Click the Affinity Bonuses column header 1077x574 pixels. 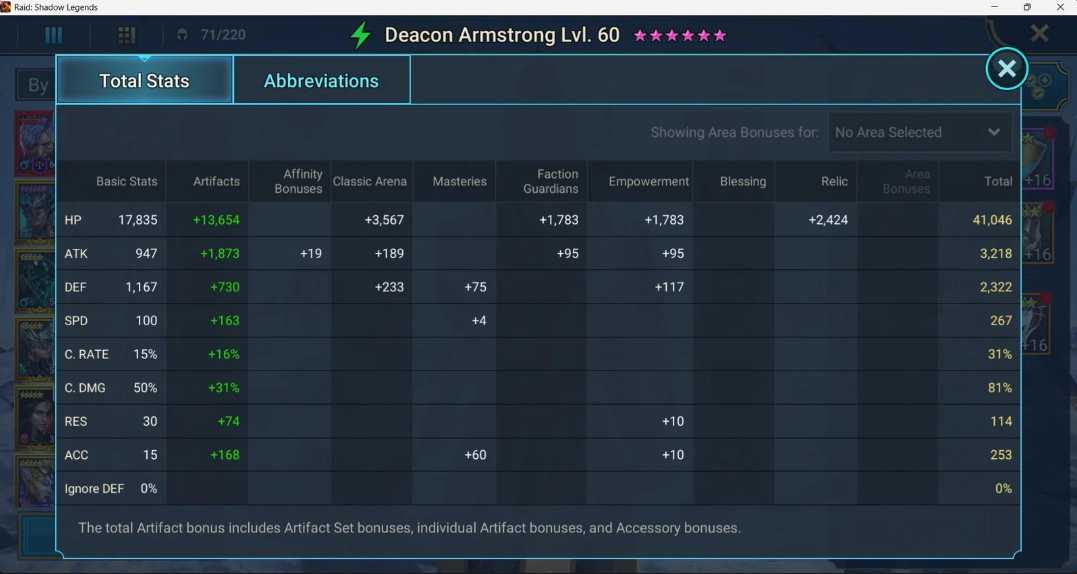(x=298, y=181)
